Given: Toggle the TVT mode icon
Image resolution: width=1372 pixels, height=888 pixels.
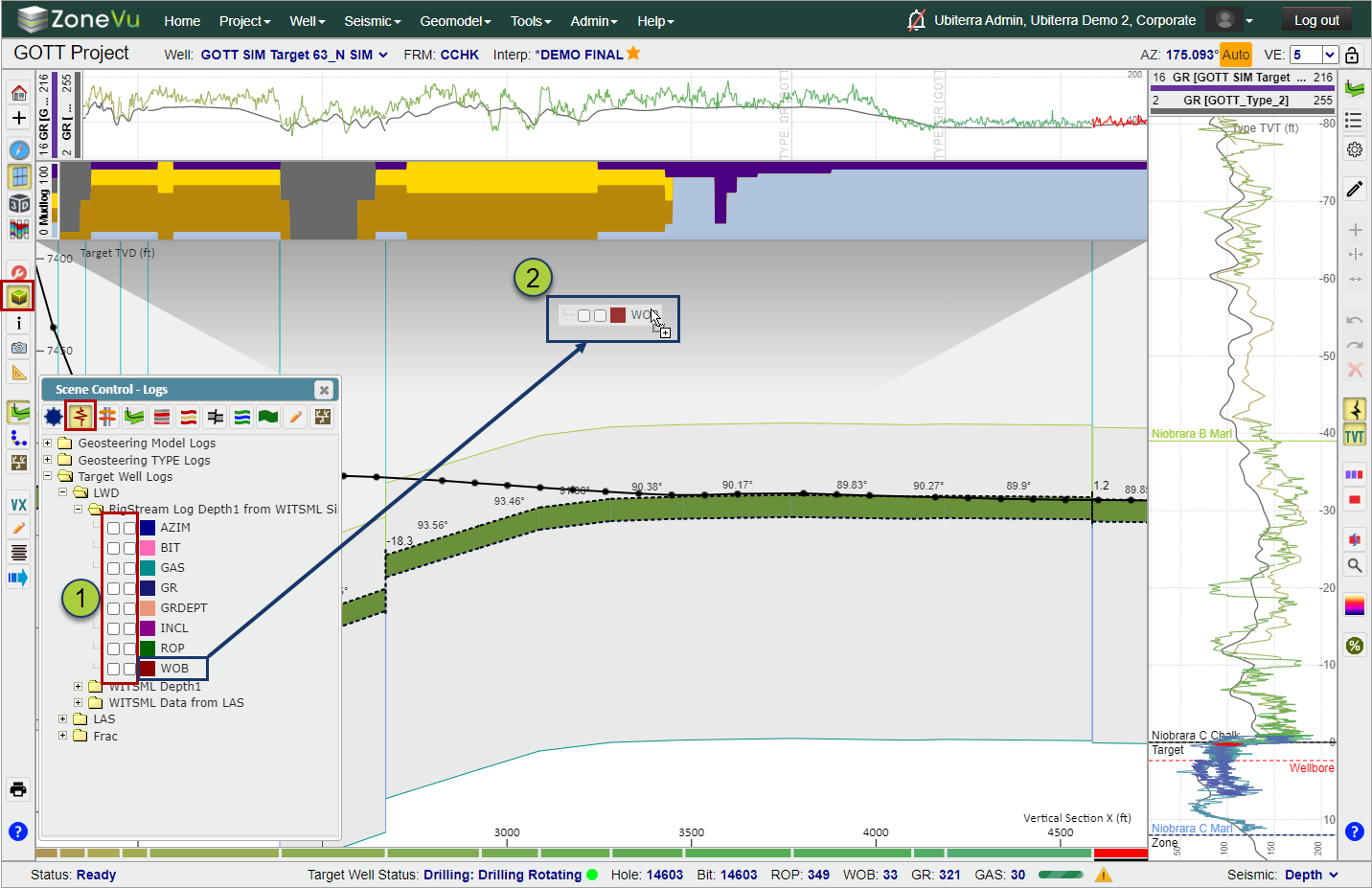Looking at the screenshot, I should tap(1355, 437).
